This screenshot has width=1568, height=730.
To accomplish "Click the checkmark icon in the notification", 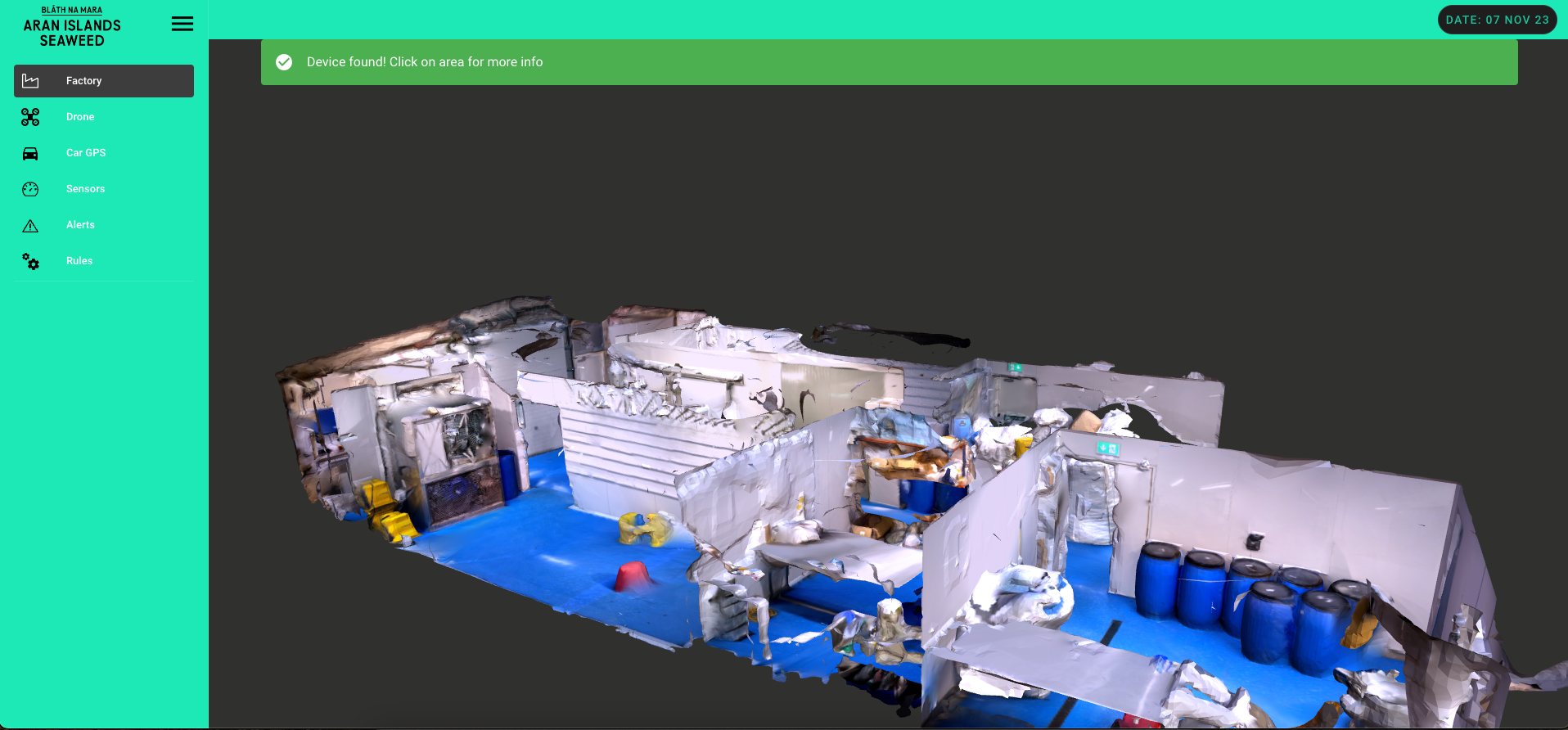I will [x=284, y=62].
